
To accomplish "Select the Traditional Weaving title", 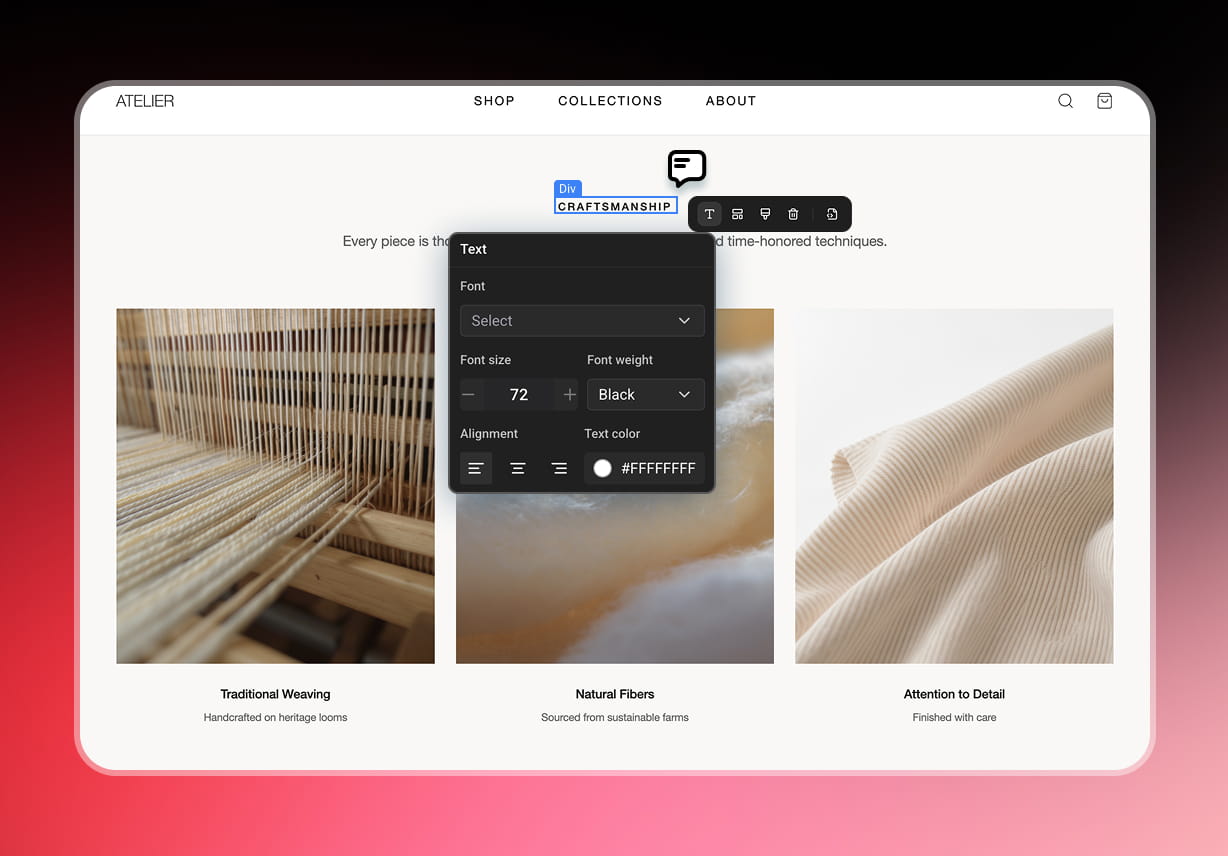I will coord(275,694).
